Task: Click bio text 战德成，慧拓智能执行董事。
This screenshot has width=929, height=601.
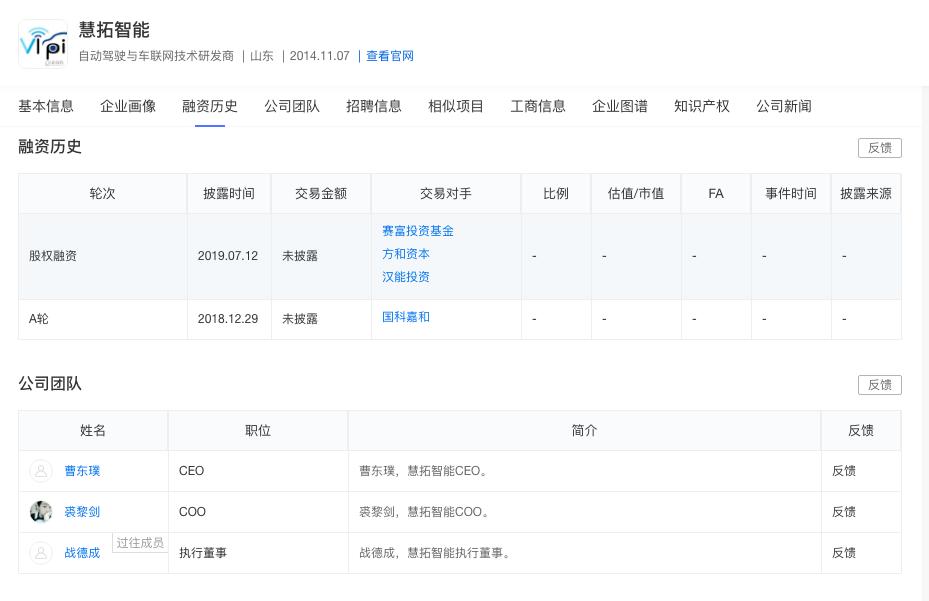Action: point(435,553)
